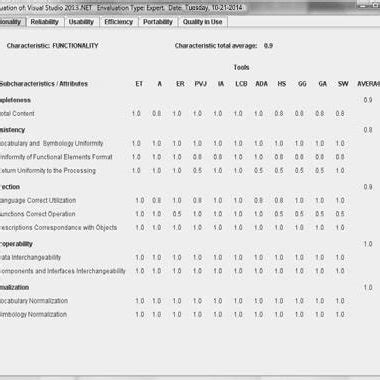Click the Normalization average value 1.0
Viewport: 380px width, 380px height.
click(368, 287)
